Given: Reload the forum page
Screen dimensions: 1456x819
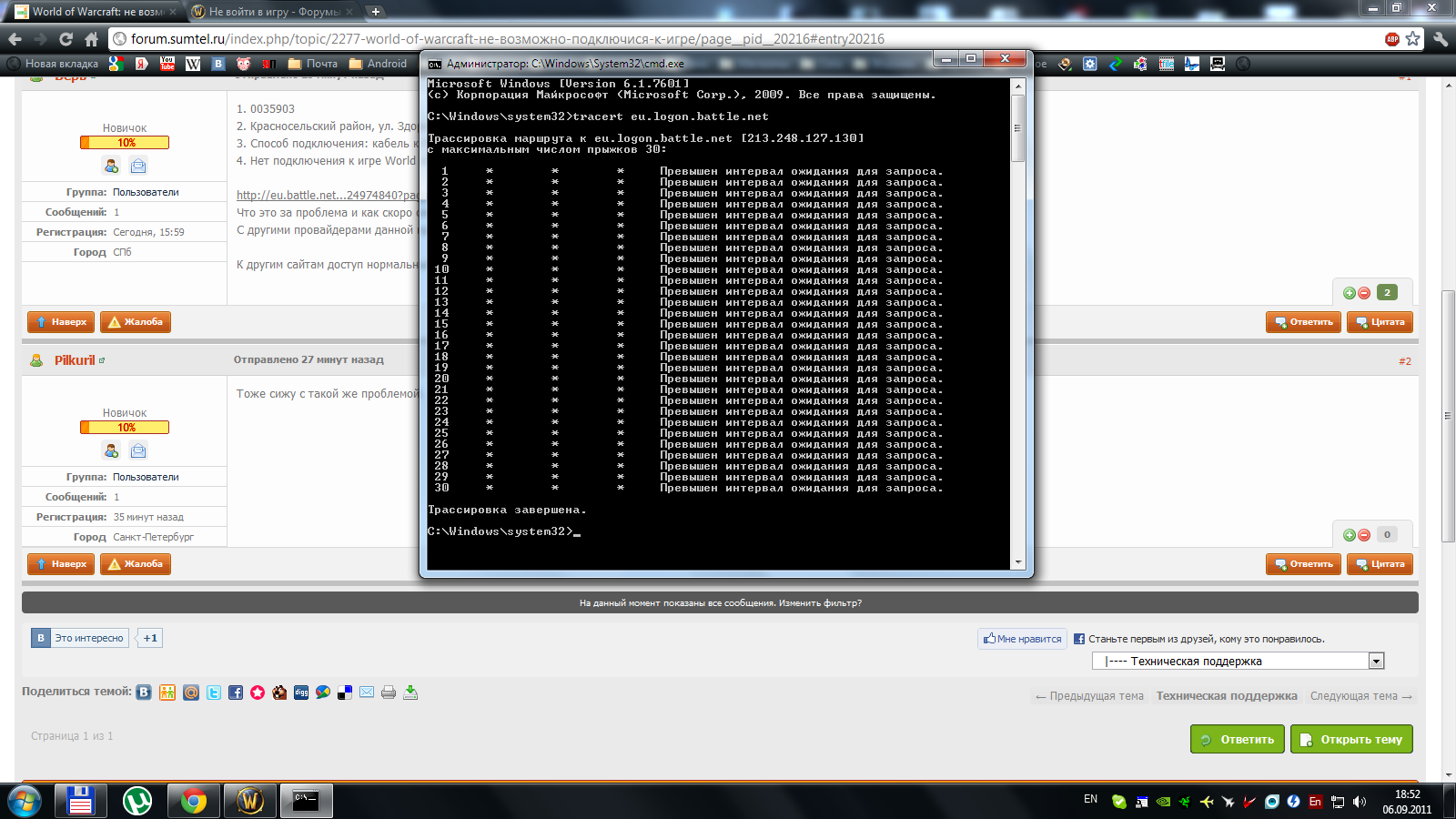Looking at the screenshot, I should click(66, 39).
